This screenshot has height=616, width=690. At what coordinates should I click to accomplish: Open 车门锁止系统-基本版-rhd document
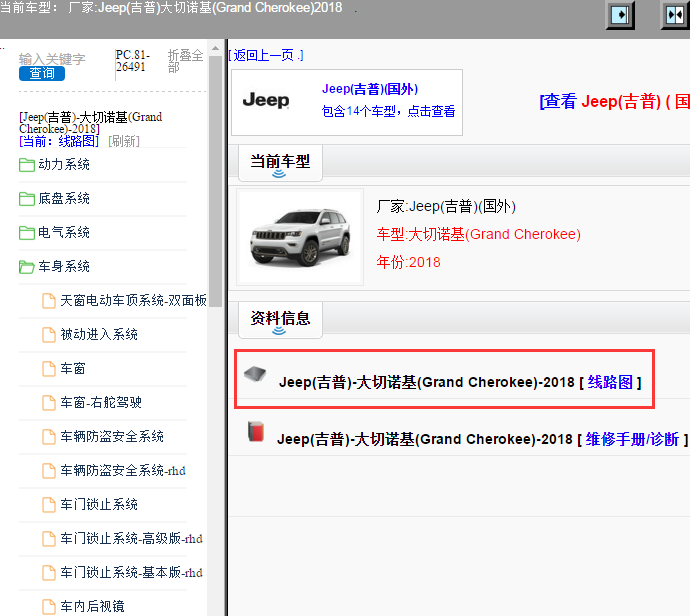pos(131,572)
